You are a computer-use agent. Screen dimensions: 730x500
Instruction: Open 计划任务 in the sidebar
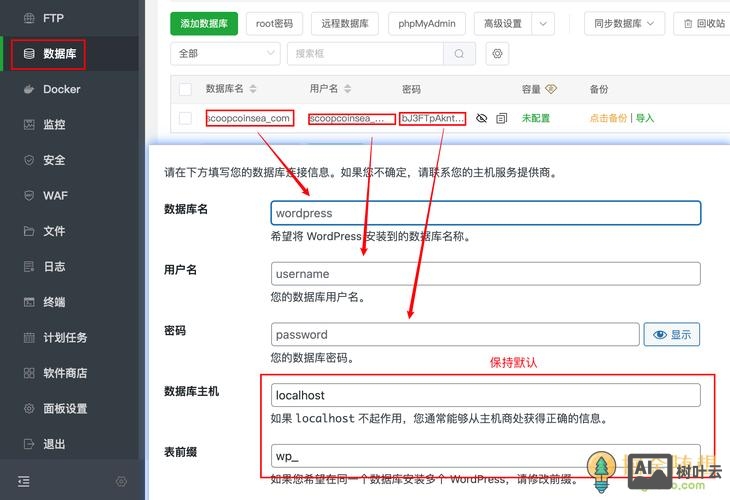click(70, 338)
